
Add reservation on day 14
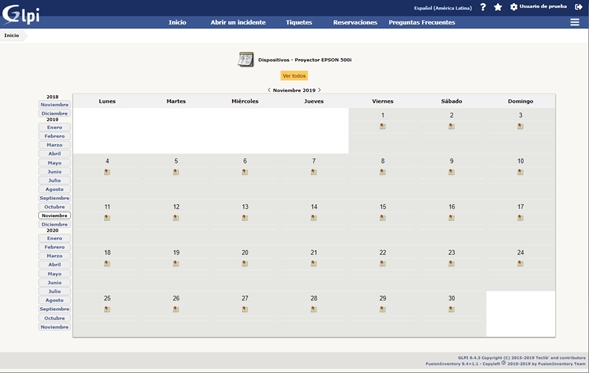314,218
